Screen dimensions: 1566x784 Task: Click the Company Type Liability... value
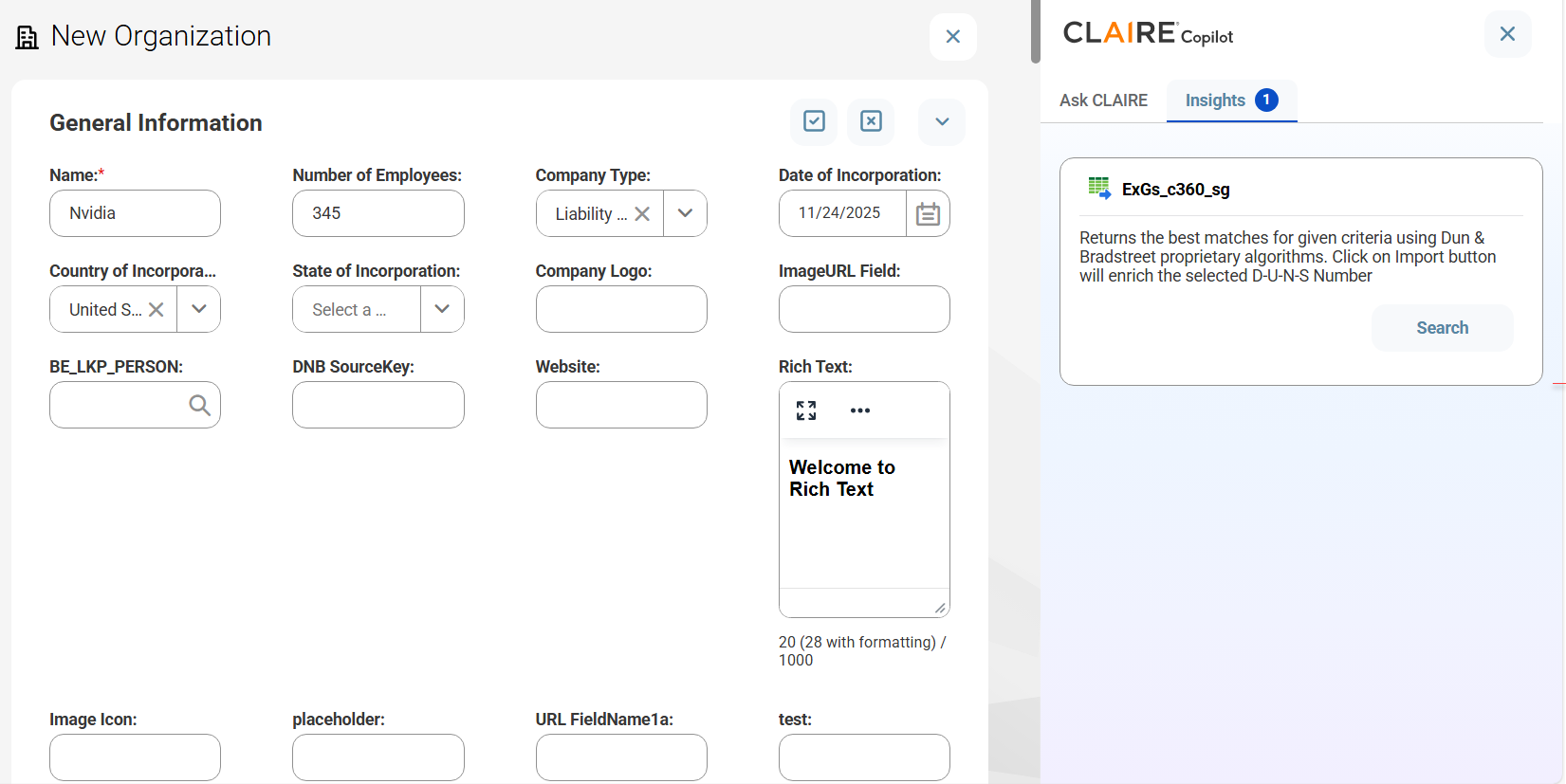pos(591,214)
